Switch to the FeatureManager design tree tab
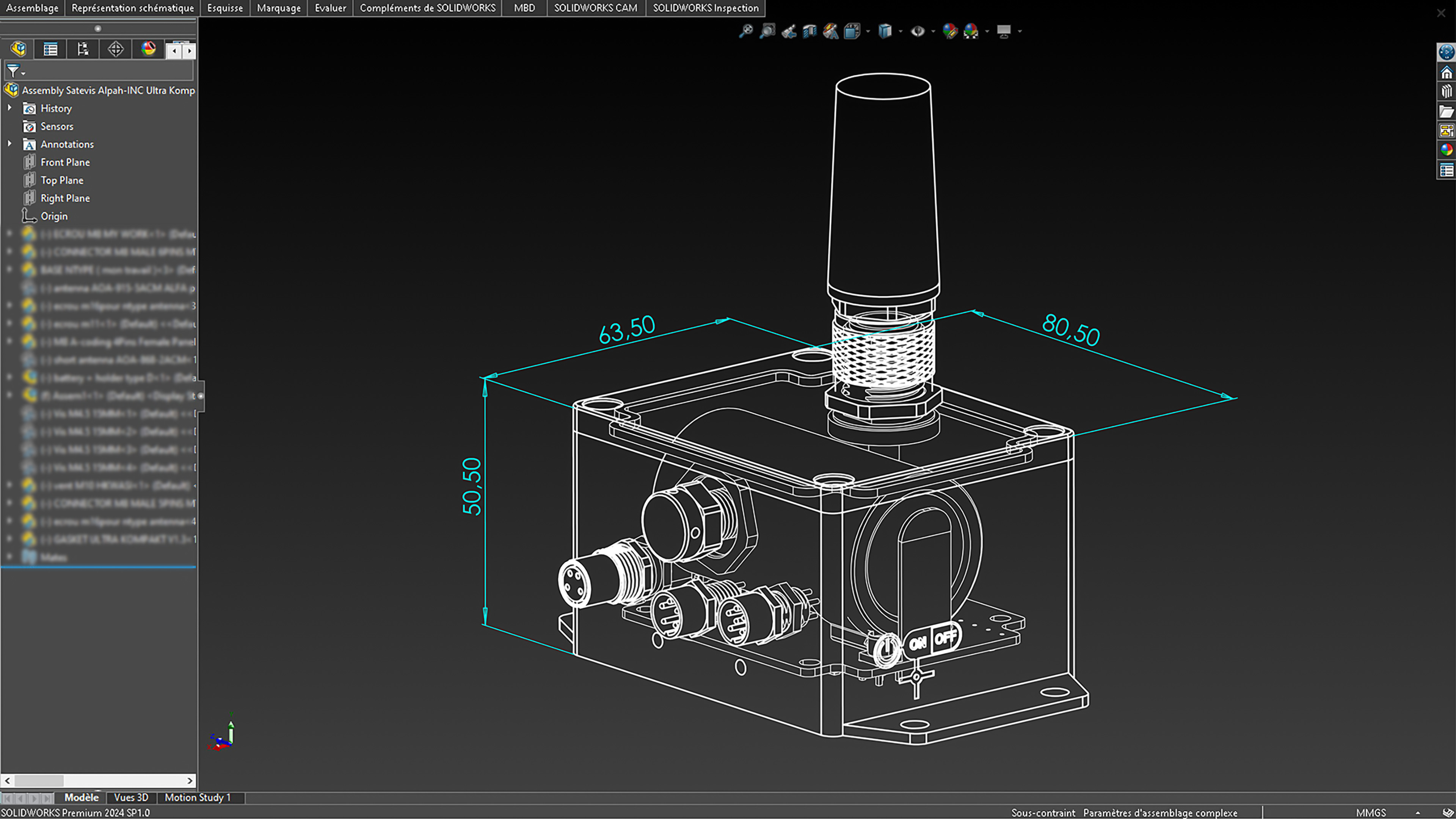 coord(18,49)
